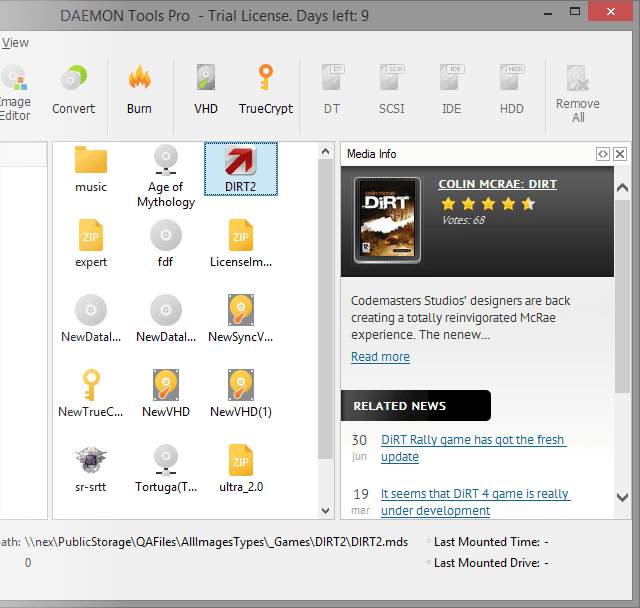The image size is (640, 608).
Task: Click Remove All drives button
Action: (578, 94)
